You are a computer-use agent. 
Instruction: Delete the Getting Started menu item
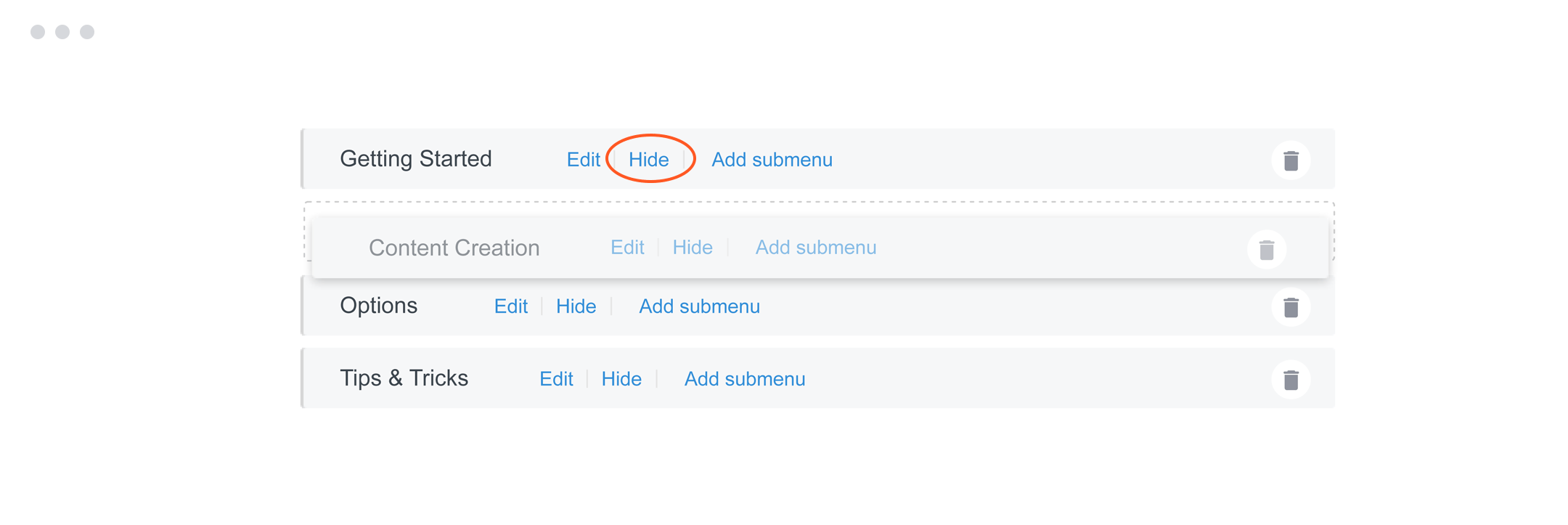point(1290,160)
